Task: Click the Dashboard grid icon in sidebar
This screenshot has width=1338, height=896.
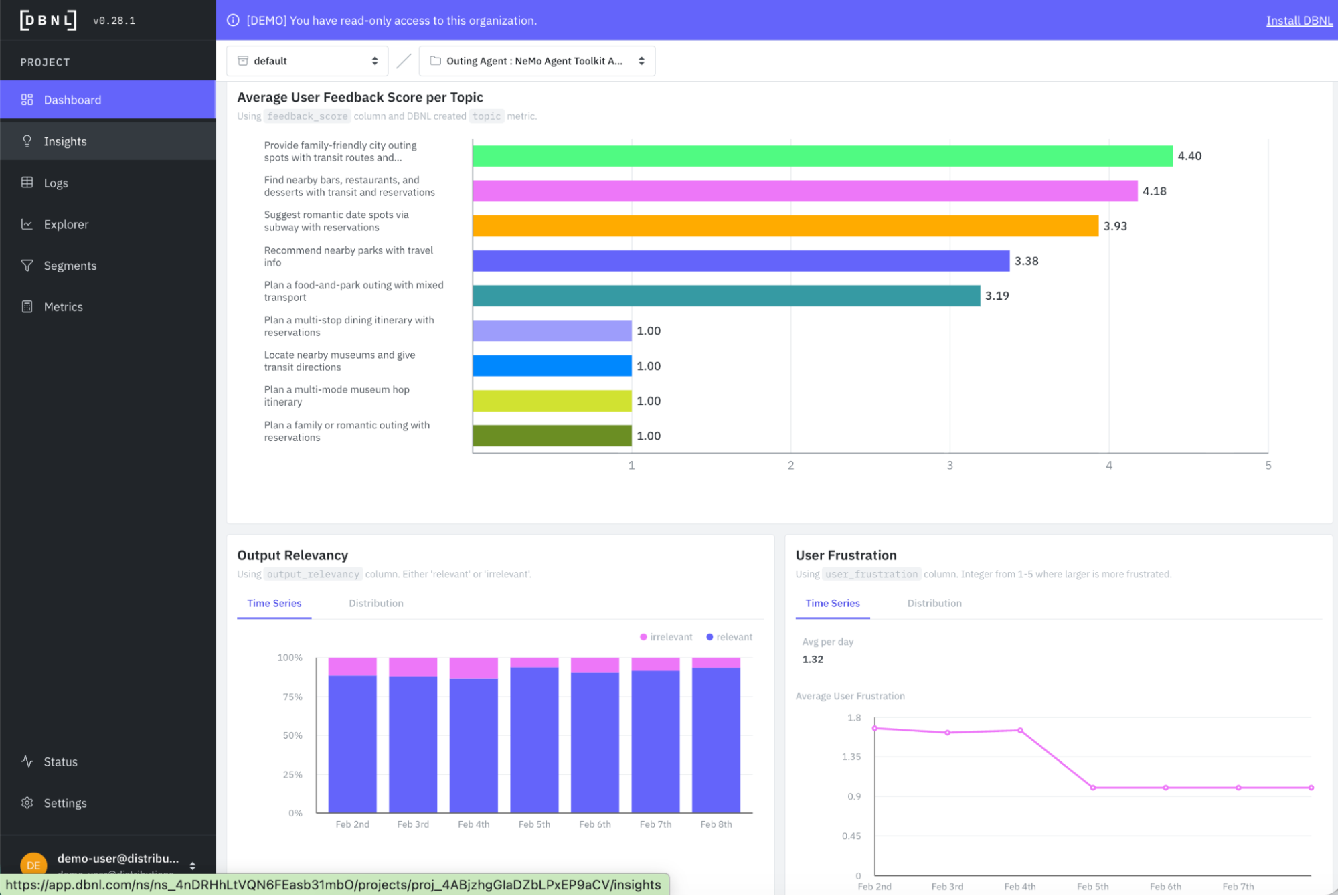Action: (x=27, y=100)
